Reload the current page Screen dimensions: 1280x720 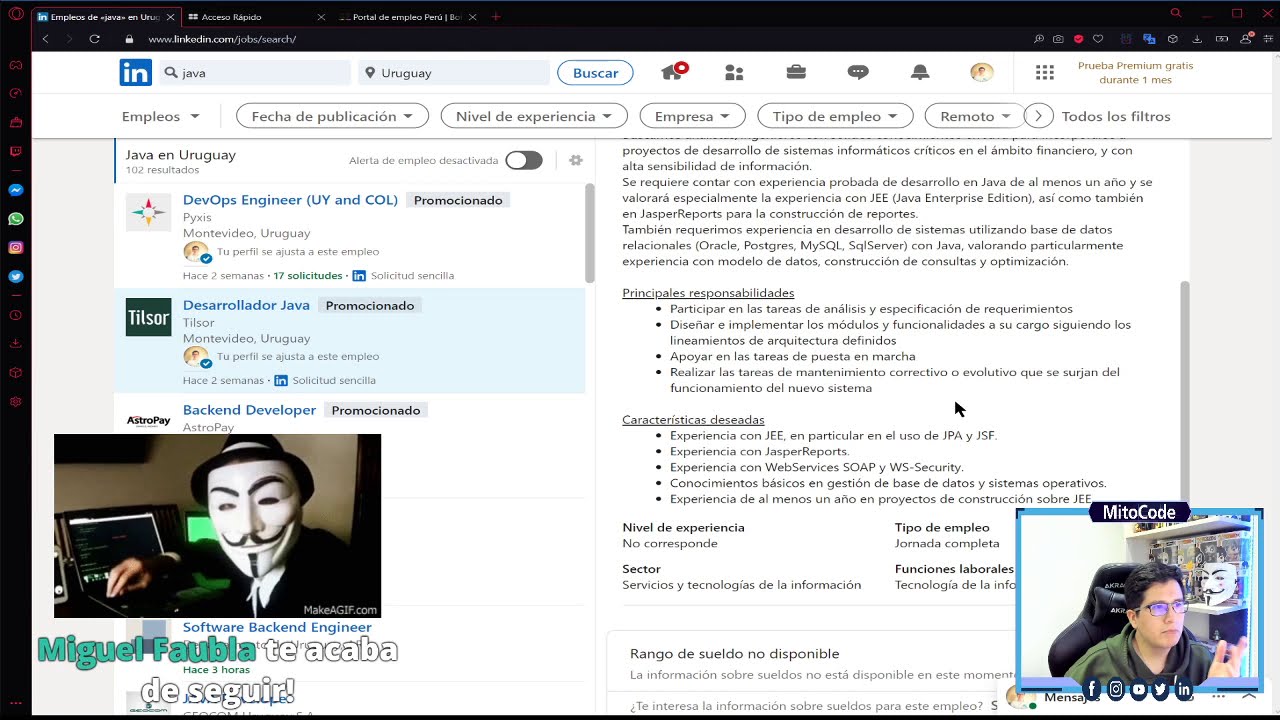[94, 39]
